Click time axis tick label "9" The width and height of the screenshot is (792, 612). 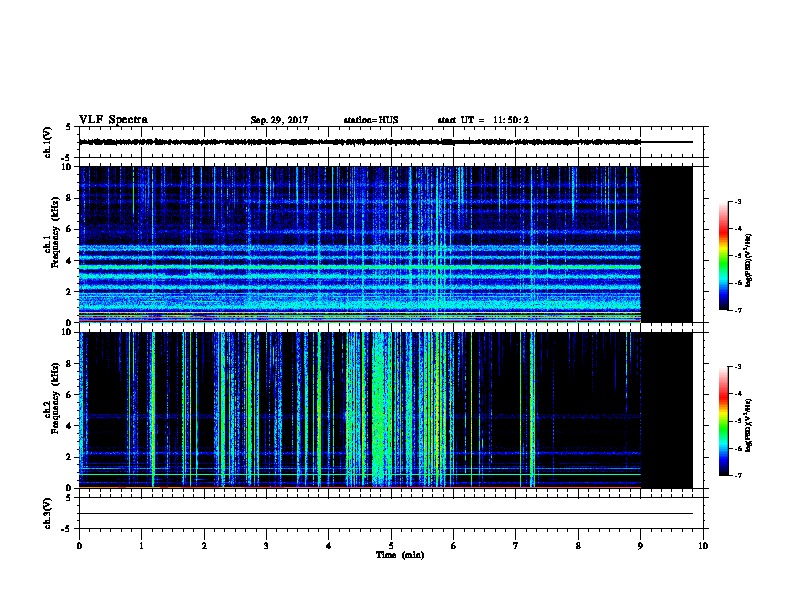(x=640, y=546)
